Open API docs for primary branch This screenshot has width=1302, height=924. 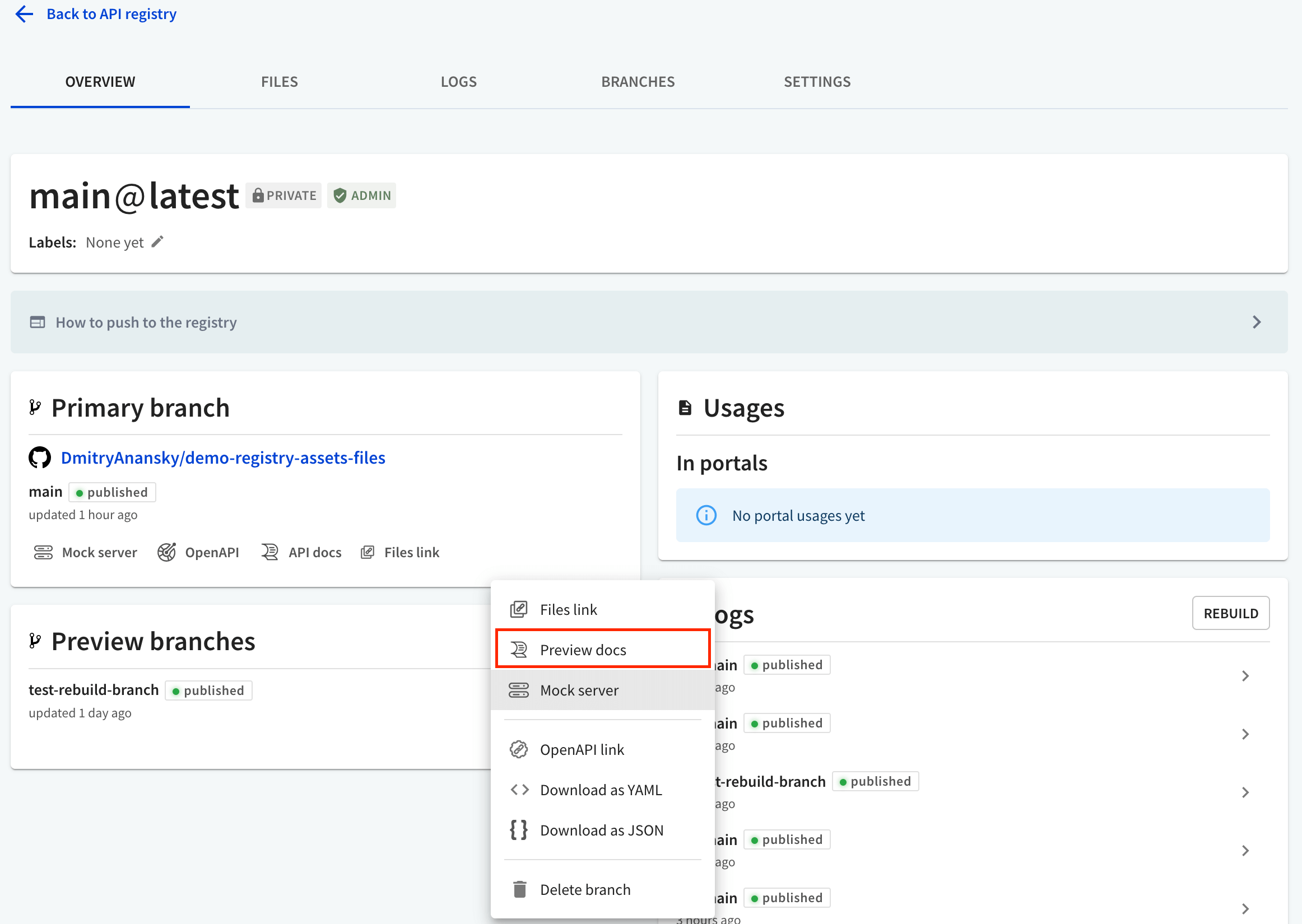tap(301, 552)
